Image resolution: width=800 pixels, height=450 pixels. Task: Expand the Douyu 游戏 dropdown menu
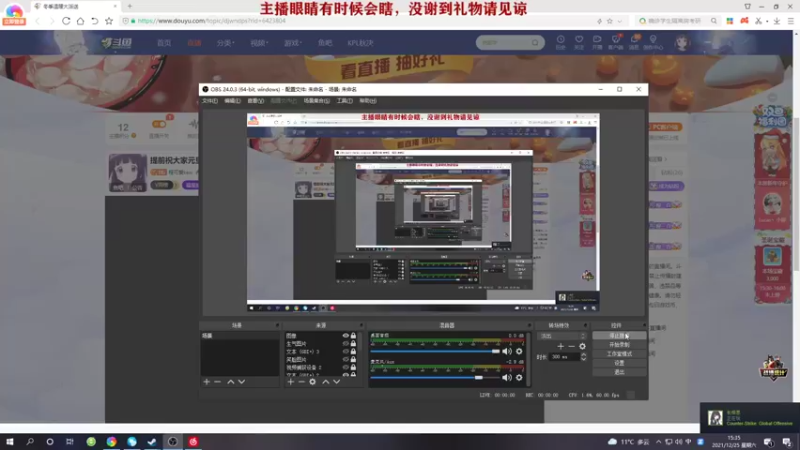[x=292, y=43]
